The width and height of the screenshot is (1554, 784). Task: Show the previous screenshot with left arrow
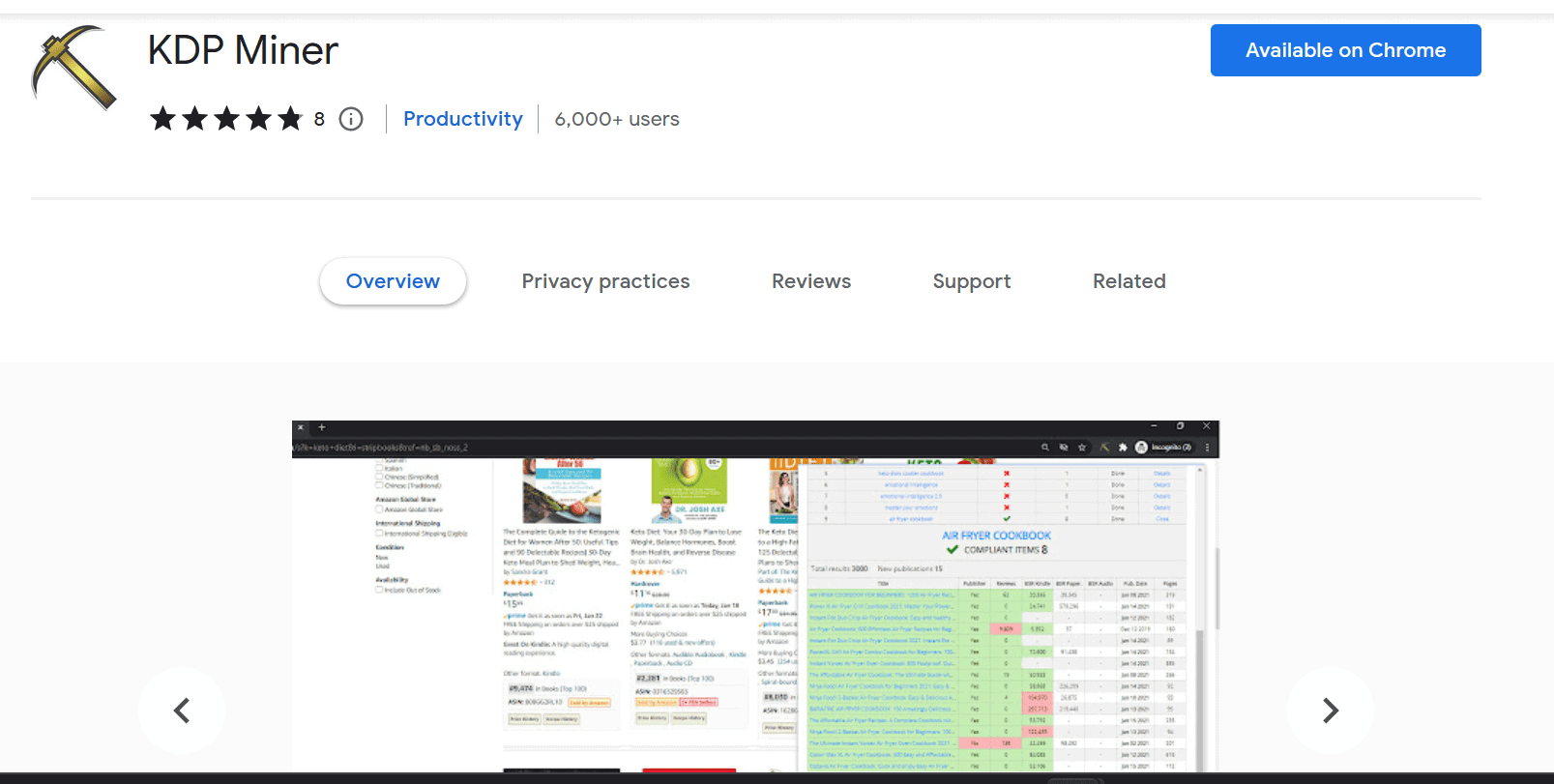point(182,711)
